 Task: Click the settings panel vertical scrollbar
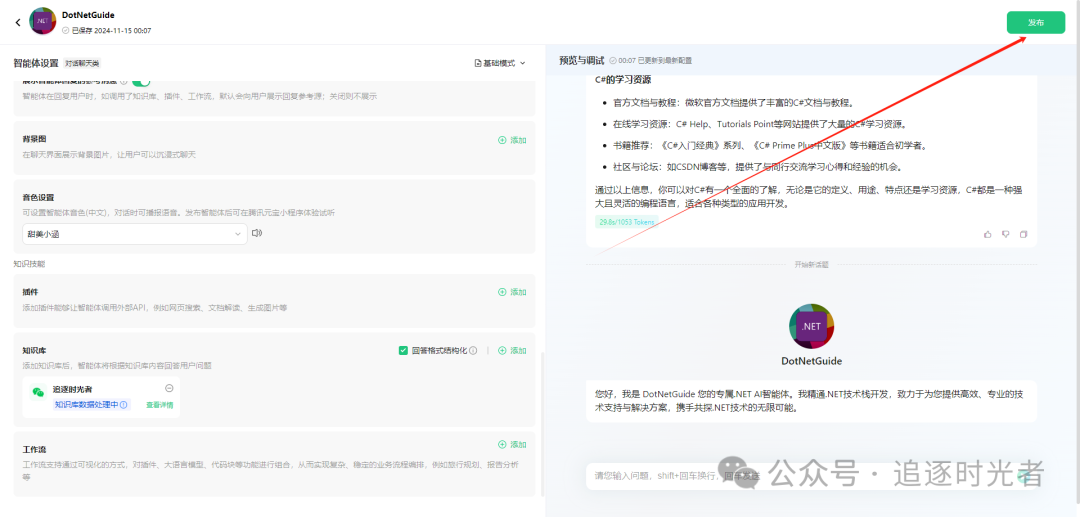pos(543,424)
